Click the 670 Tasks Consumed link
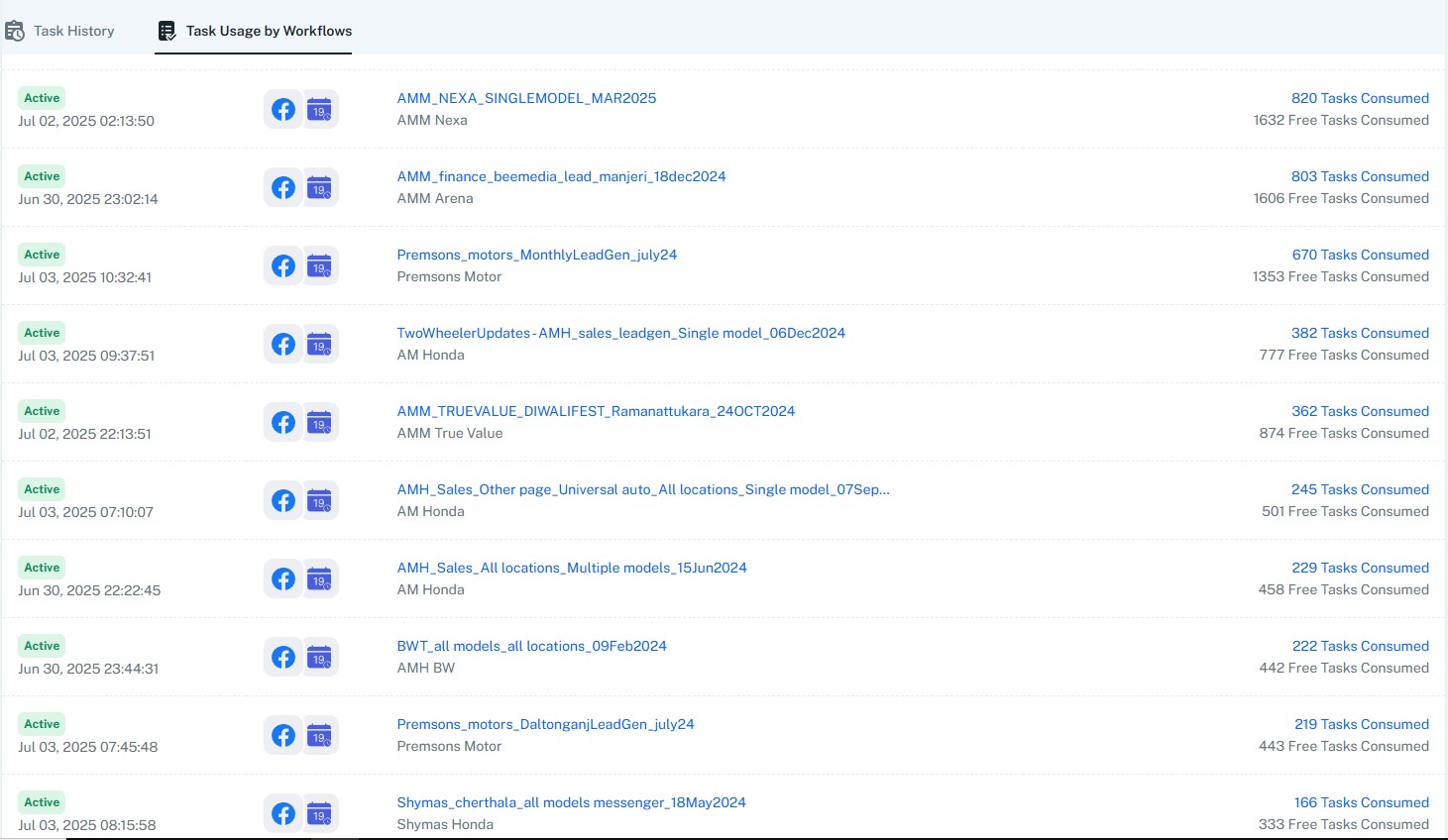The height and width of the screenshot is (840, 1448). (1360, 255)
